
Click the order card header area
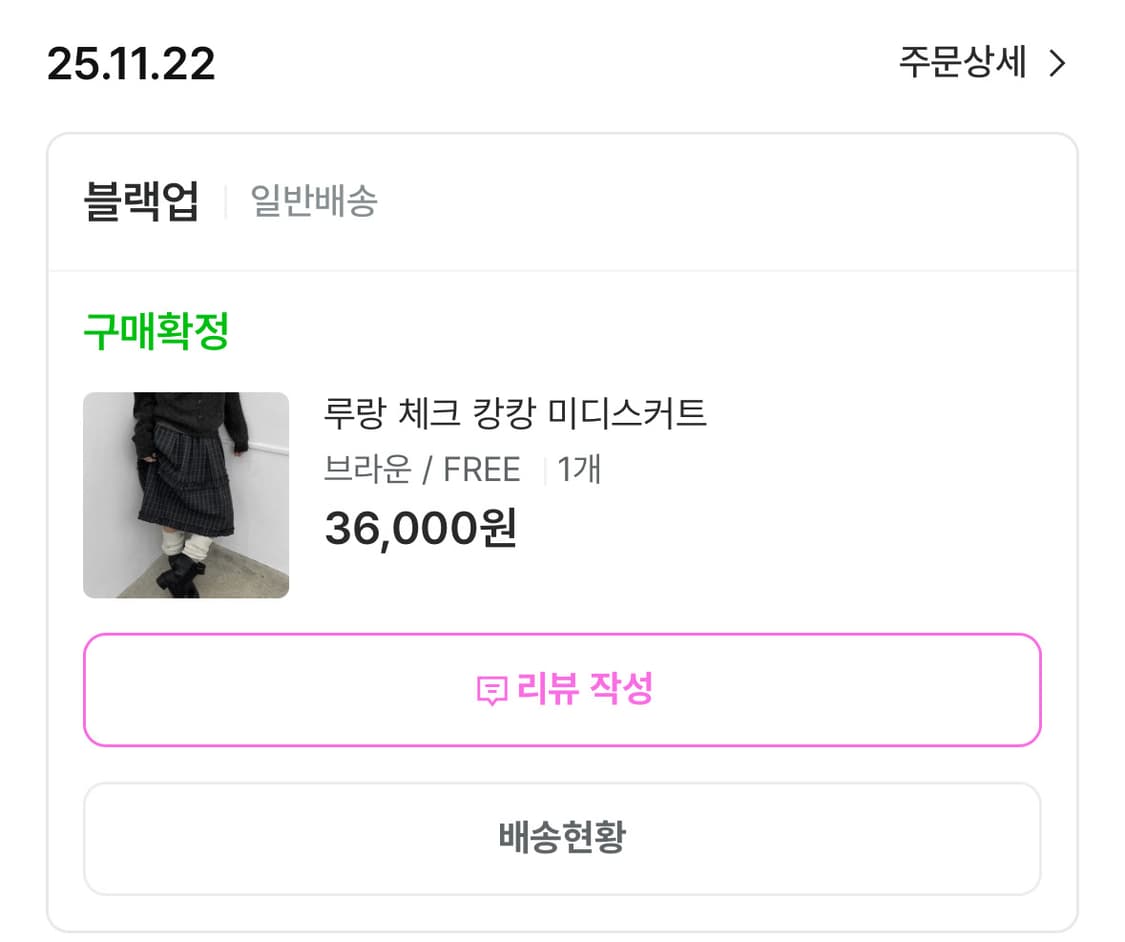[x=562, y=199]
